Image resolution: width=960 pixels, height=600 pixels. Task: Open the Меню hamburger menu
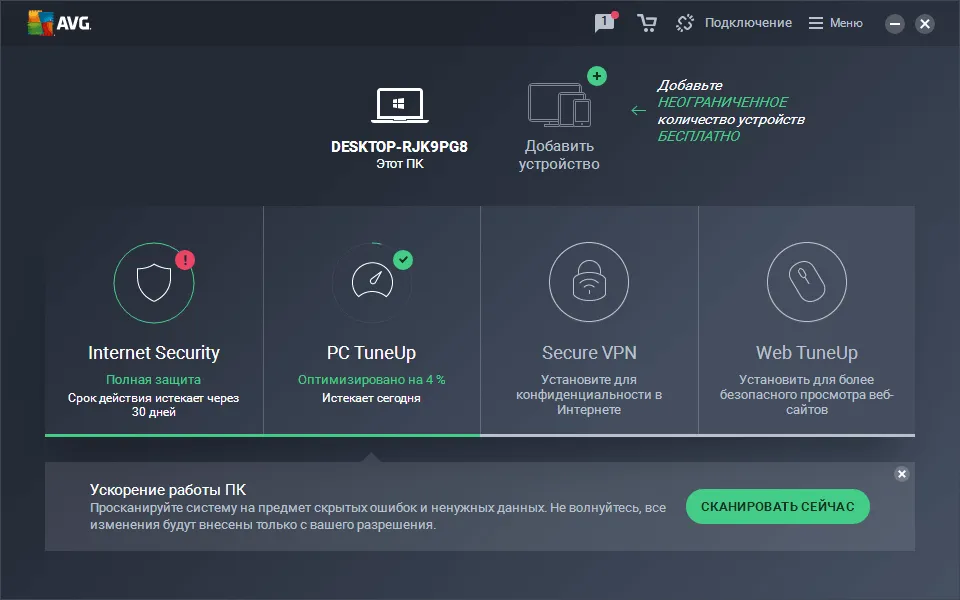pyautogui.click(x=836, y=23)
